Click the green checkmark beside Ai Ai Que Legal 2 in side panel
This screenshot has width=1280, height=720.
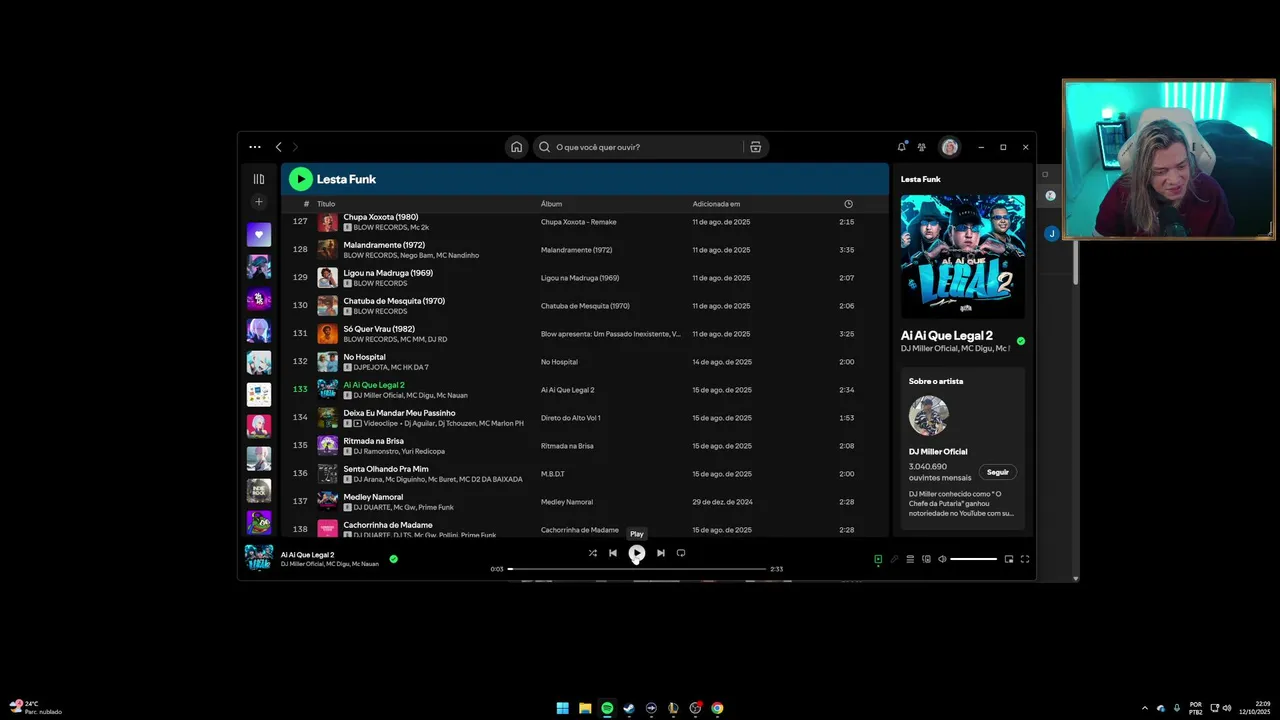(x=1020, y=341)
